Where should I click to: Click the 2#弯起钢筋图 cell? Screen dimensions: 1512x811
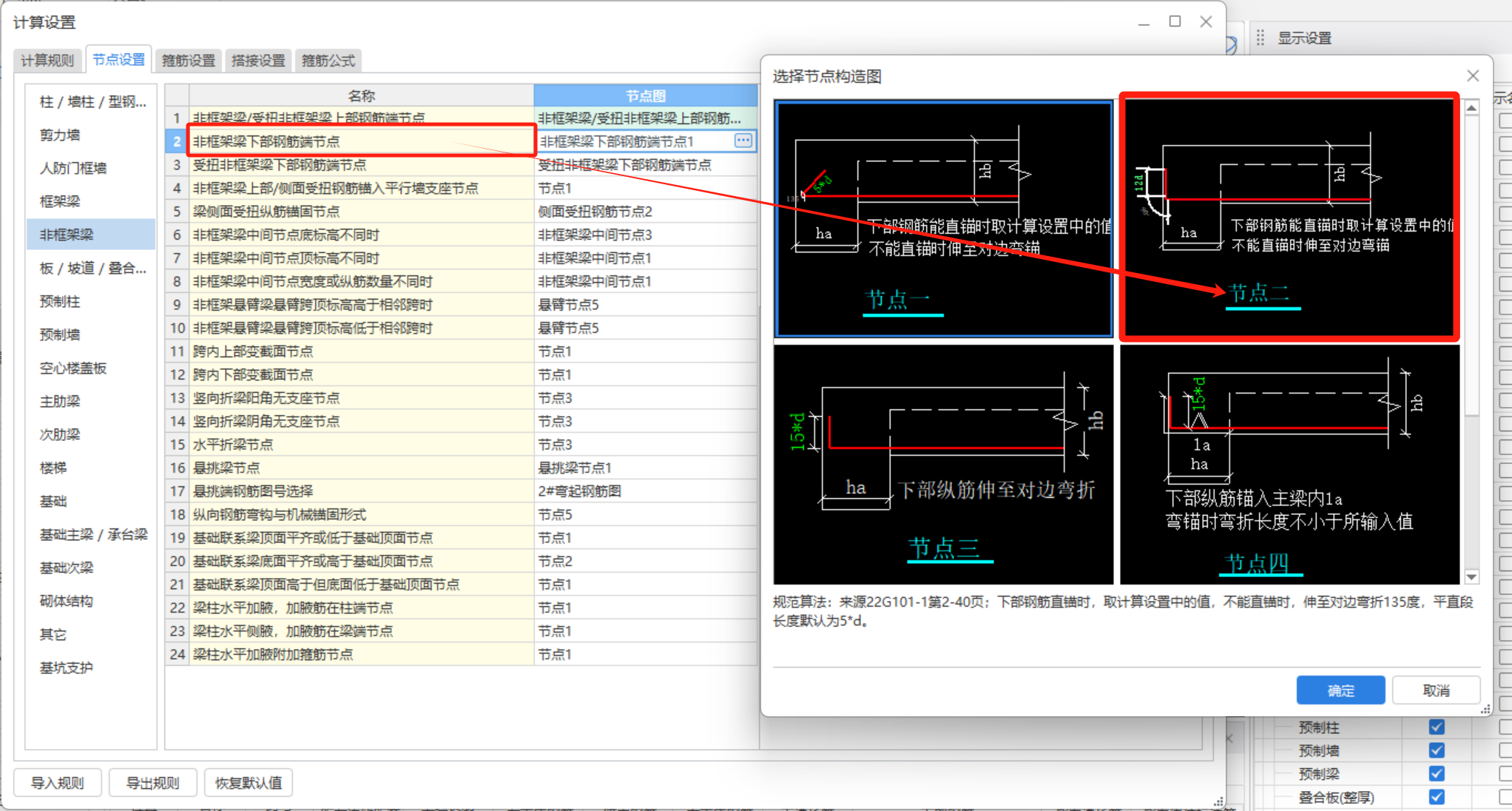645,491
